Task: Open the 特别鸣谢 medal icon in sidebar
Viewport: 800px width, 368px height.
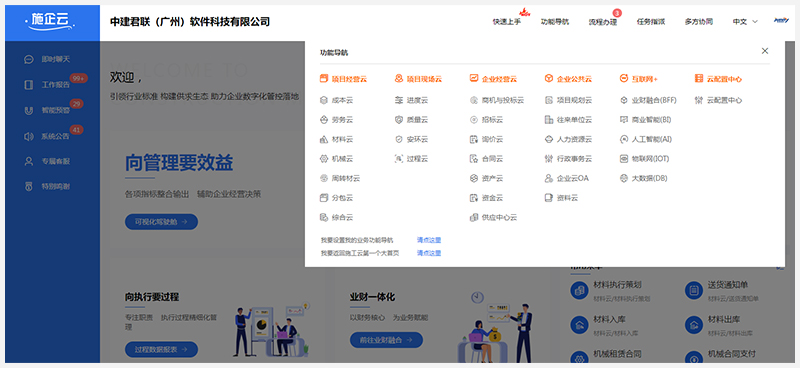Action: (x=29, y=186)
